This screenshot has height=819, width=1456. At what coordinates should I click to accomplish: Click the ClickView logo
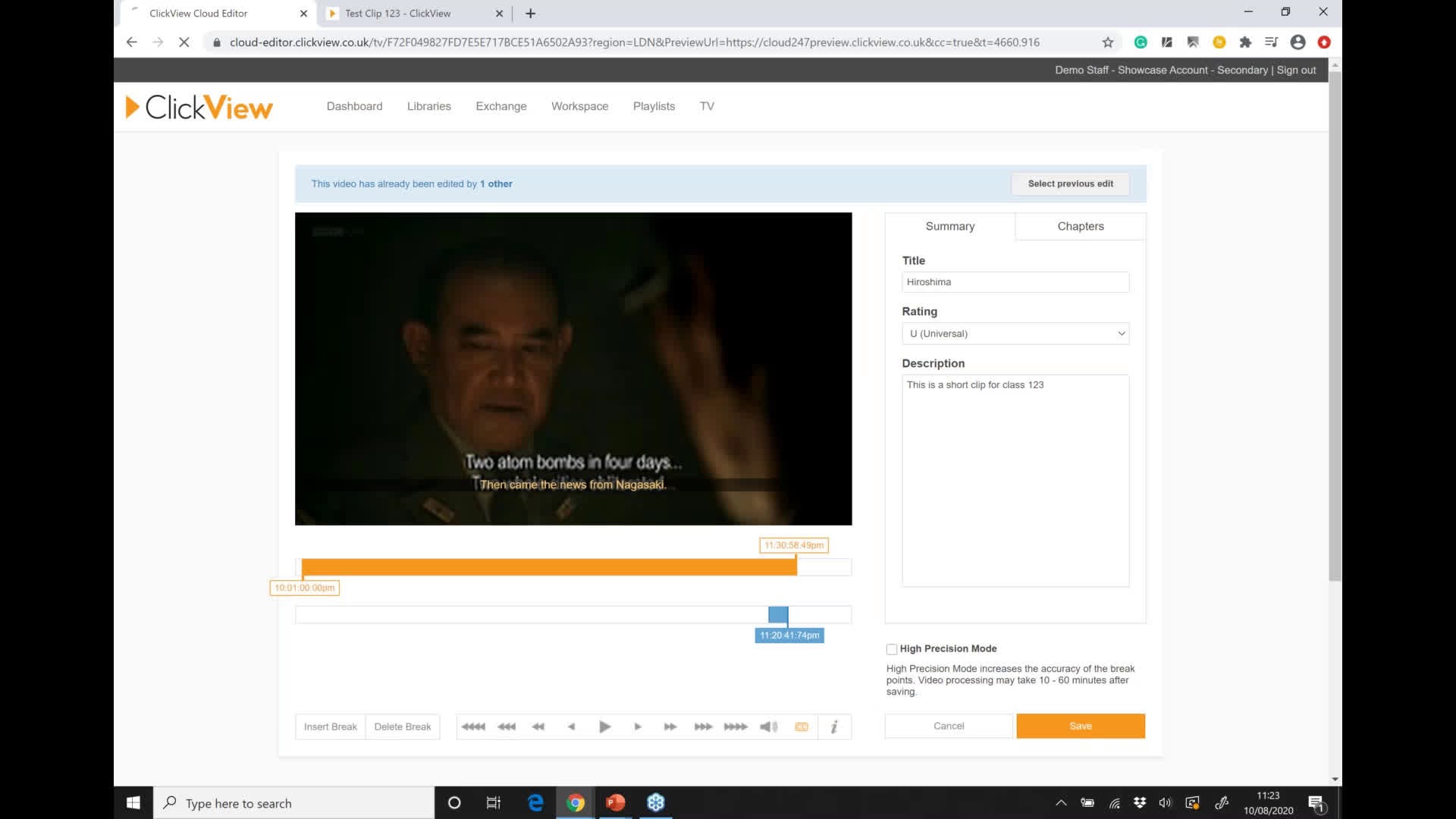point(199,107)
